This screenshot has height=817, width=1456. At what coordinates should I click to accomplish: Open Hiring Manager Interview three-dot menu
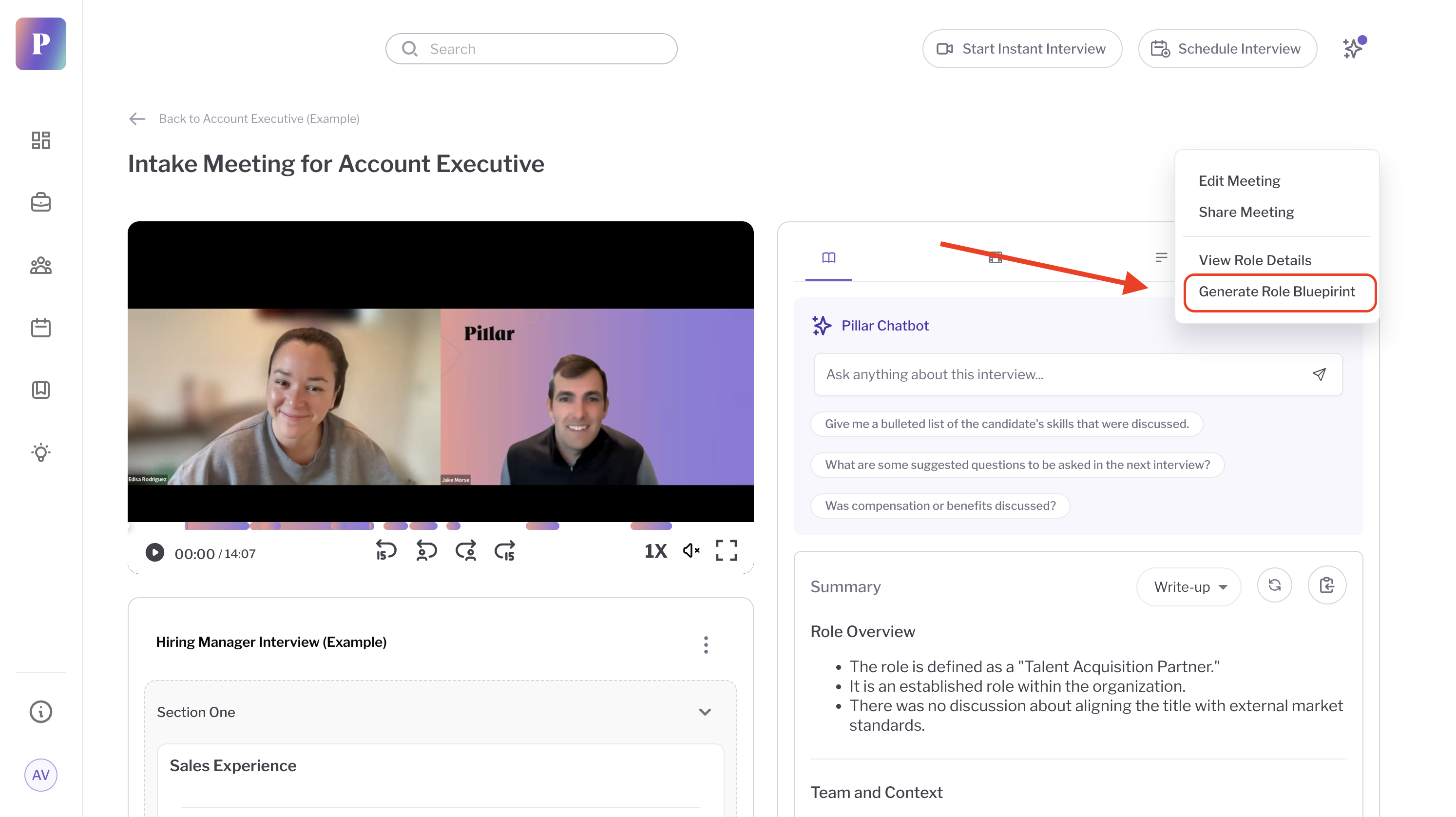pos(706,644)
